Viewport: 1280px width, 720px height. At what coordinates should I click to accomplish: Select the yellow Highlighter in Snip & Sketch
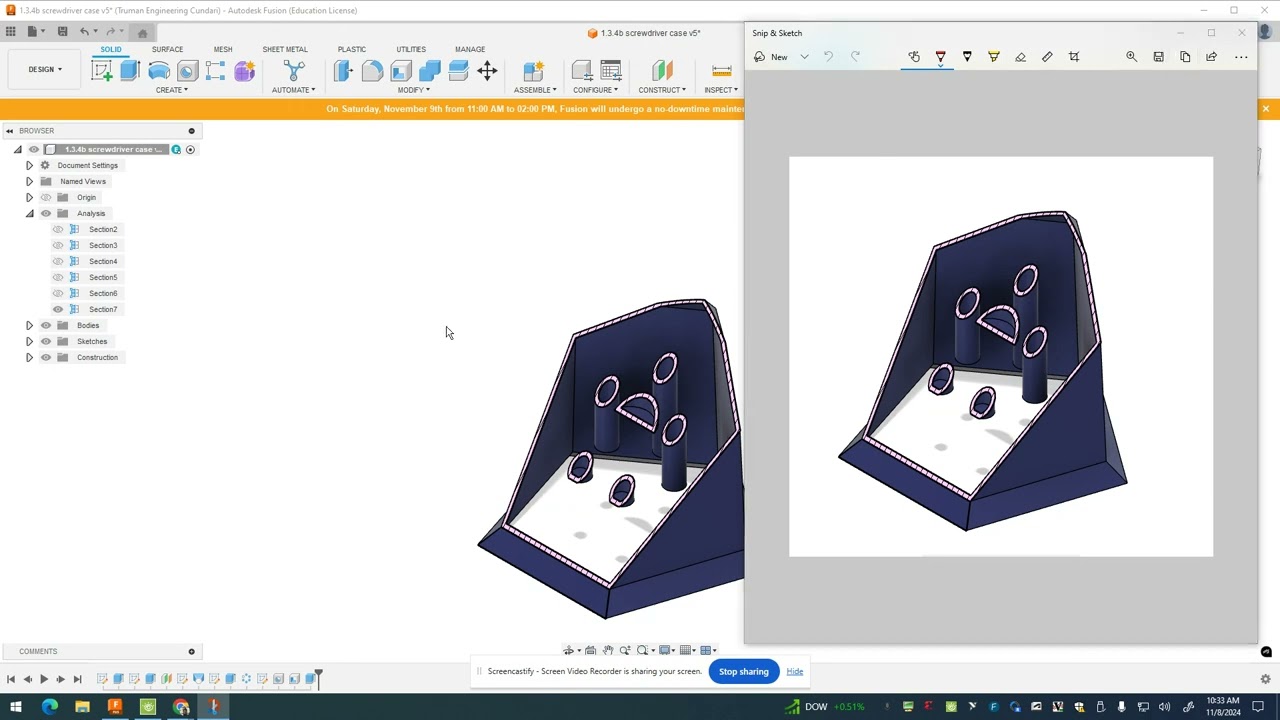point(994,57)
